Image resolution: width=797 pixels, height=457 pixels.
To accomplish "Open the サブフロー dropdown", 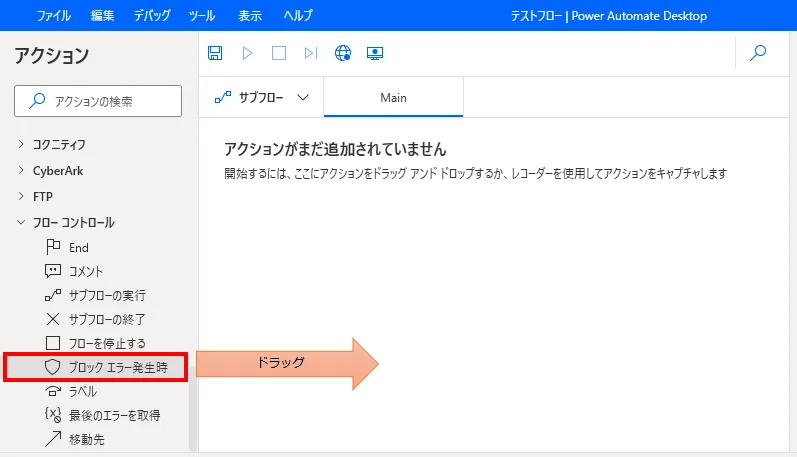I will [263, 98].
